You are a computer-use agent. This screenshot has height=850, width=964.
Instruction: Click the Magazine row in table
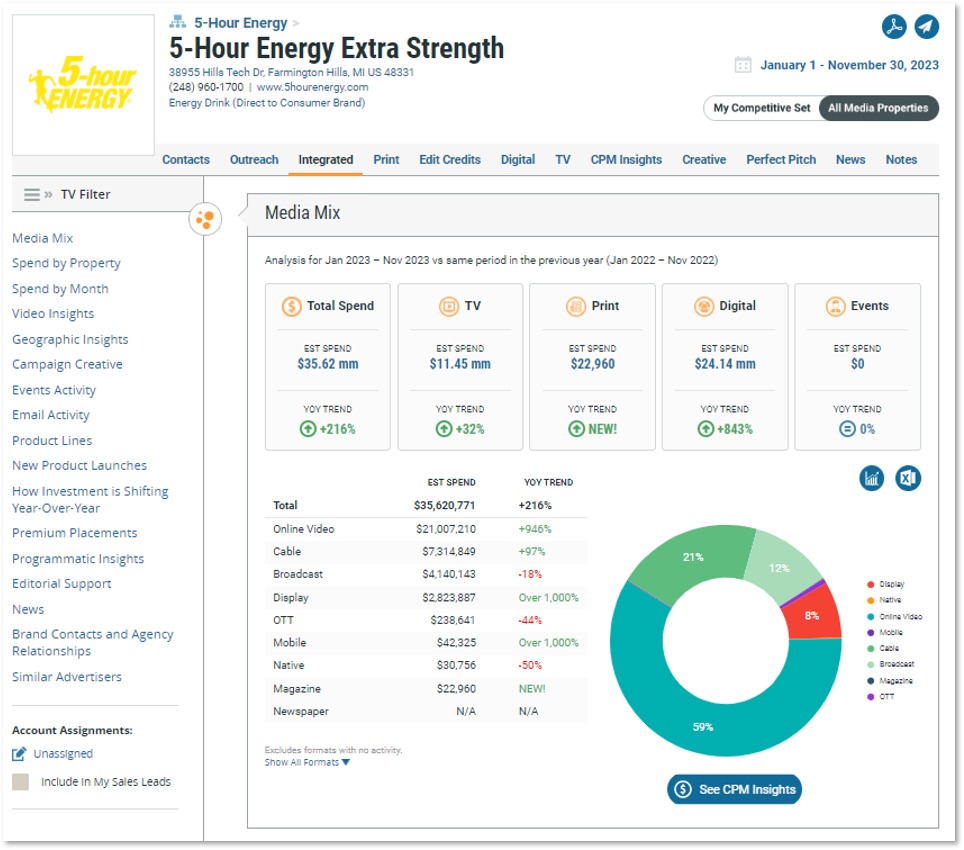point(425,689)
